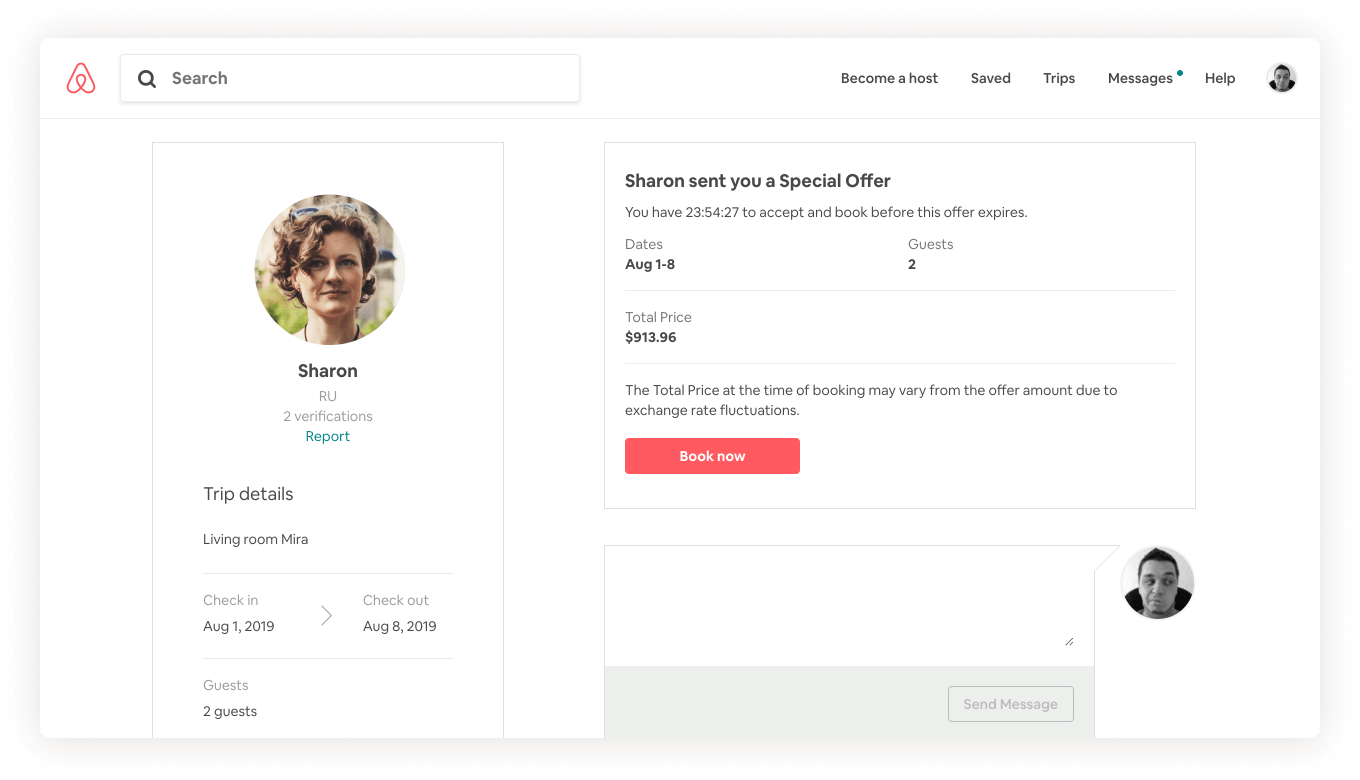Open the user profile avatar menu
The width and height of the screenshot is (1360, 780).
coord(1281,78)
